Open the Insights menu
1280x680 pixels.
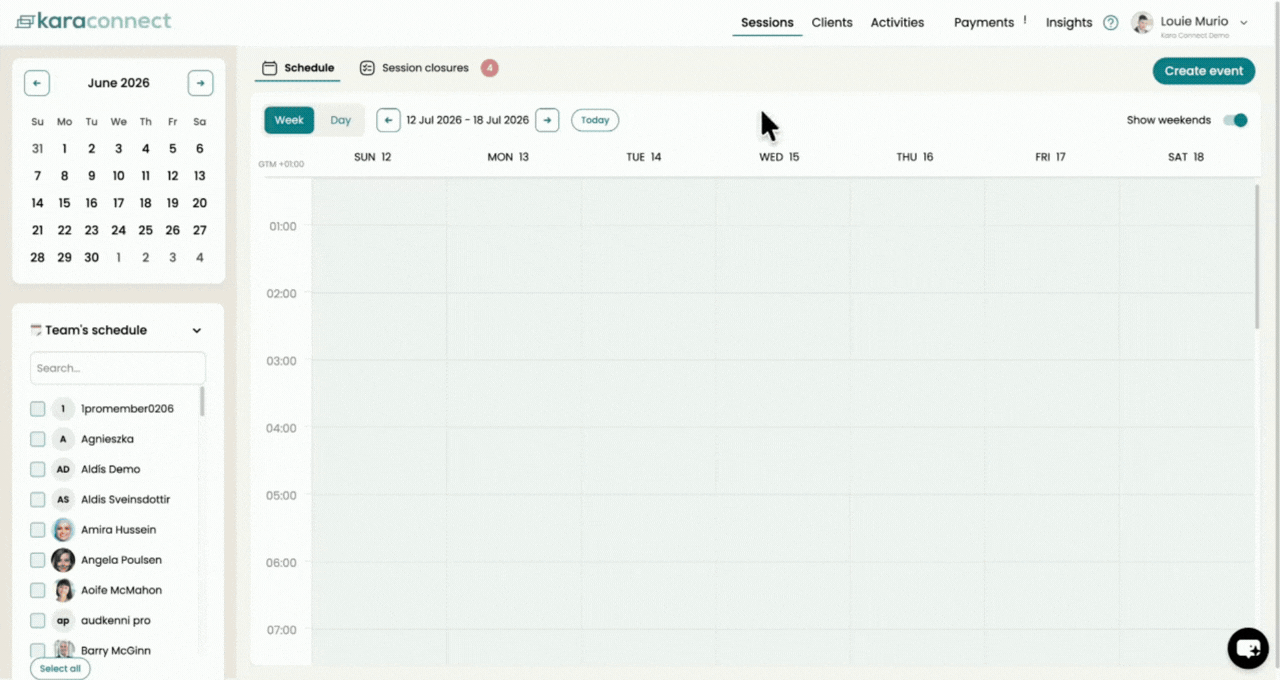[x=1069, y=22]
